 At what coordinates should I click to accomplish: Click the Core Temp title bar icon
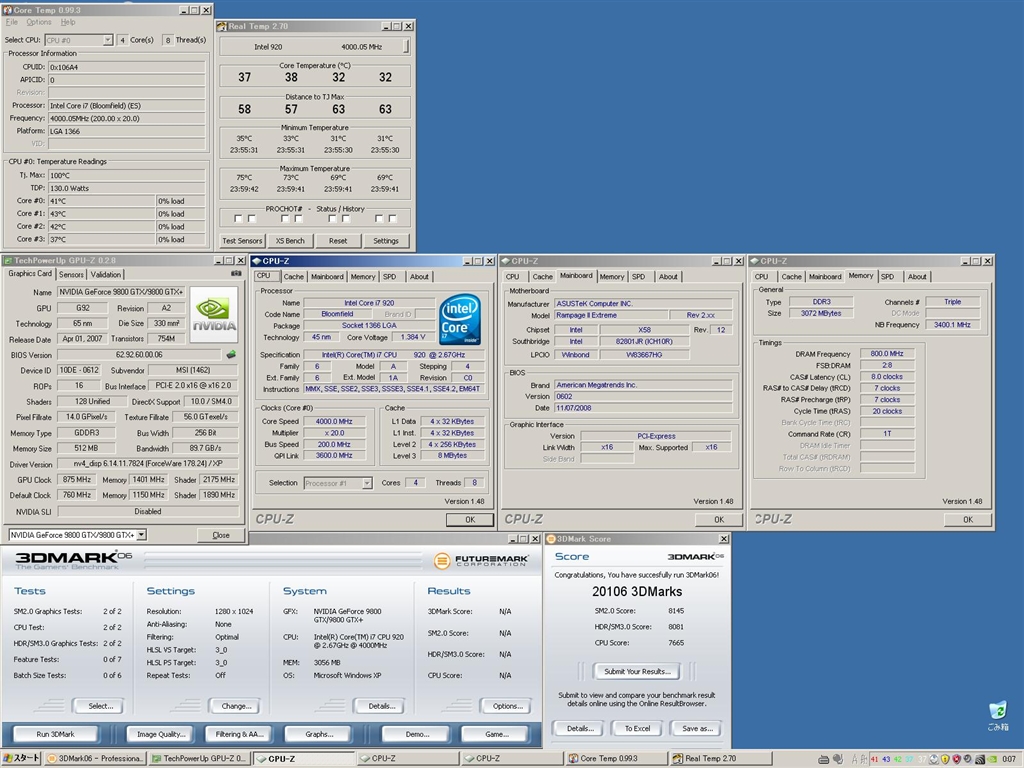click(x=9, y=9)
